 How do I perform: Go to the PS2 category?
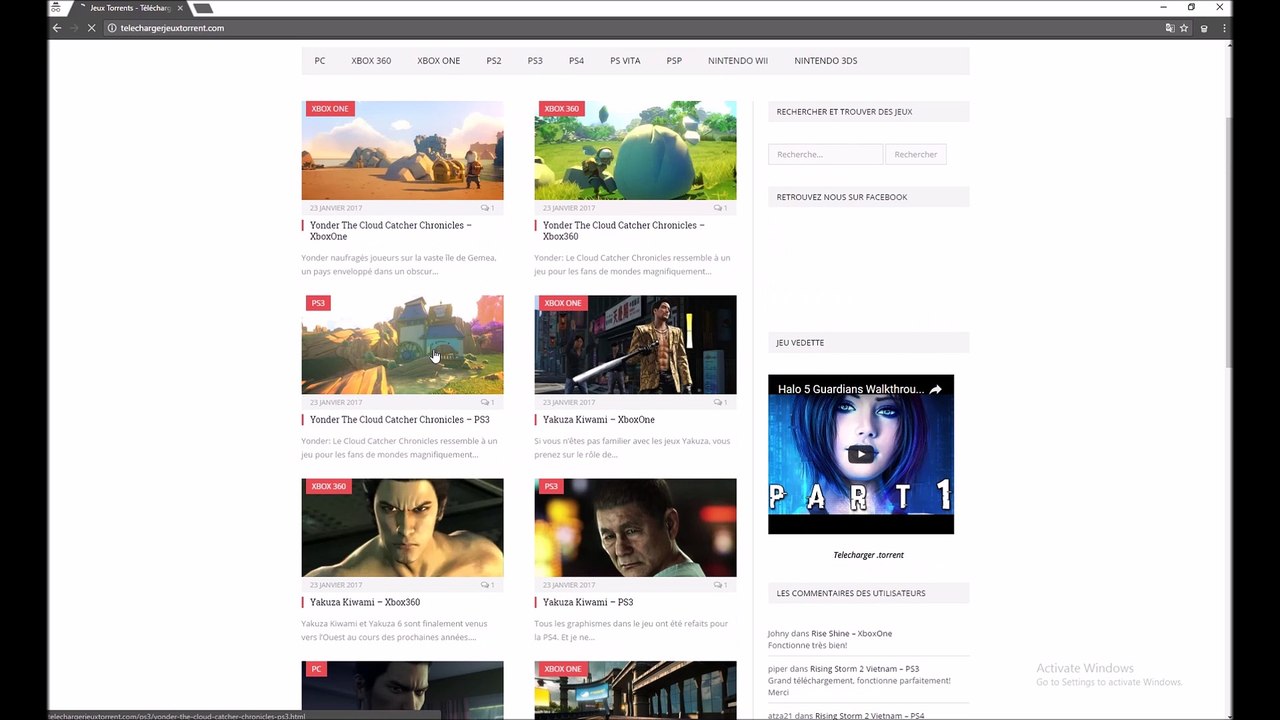(x=494, y=61)
